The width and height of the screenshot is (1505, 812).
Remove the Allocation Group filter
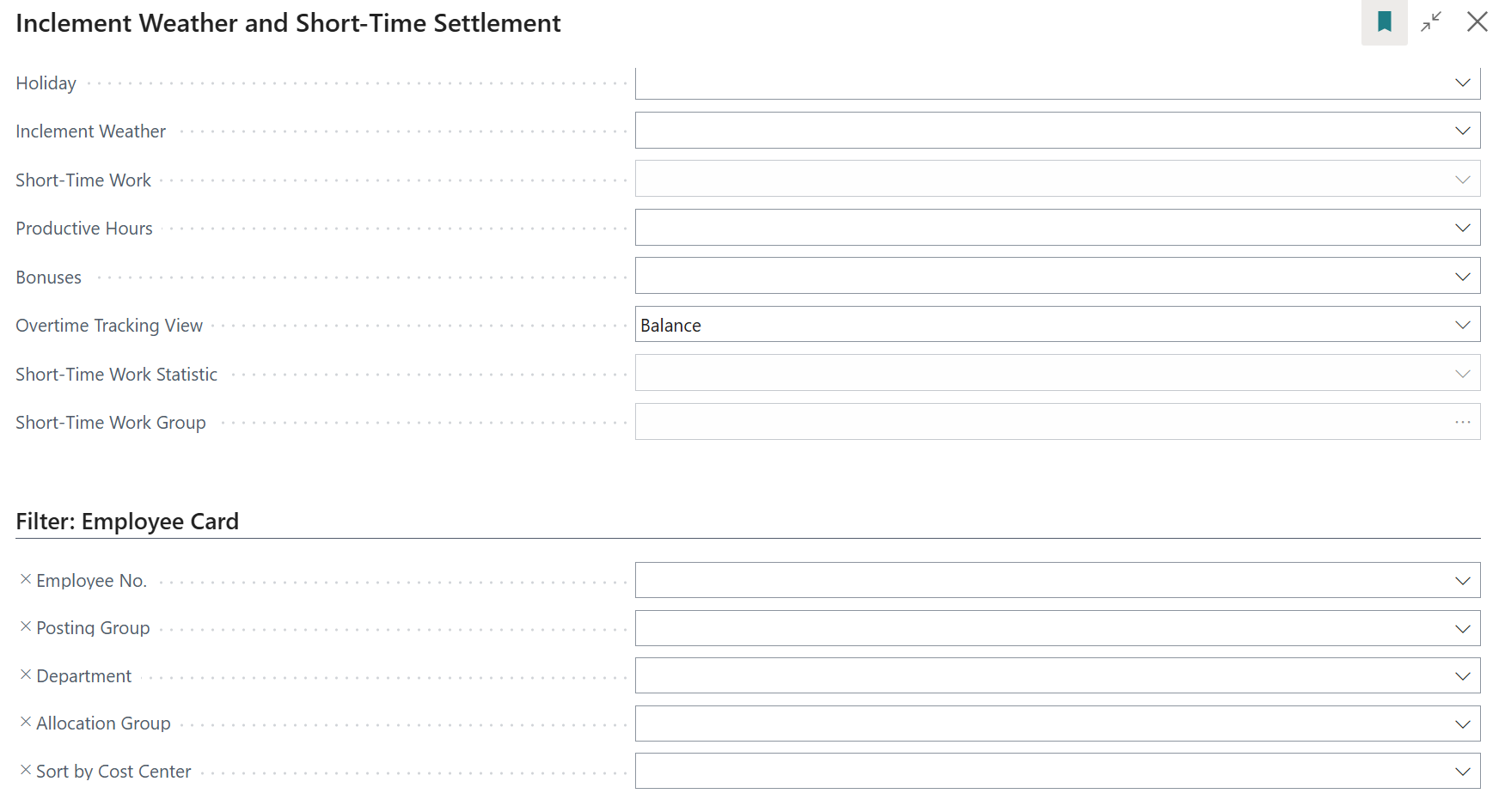tap(26, 723)
